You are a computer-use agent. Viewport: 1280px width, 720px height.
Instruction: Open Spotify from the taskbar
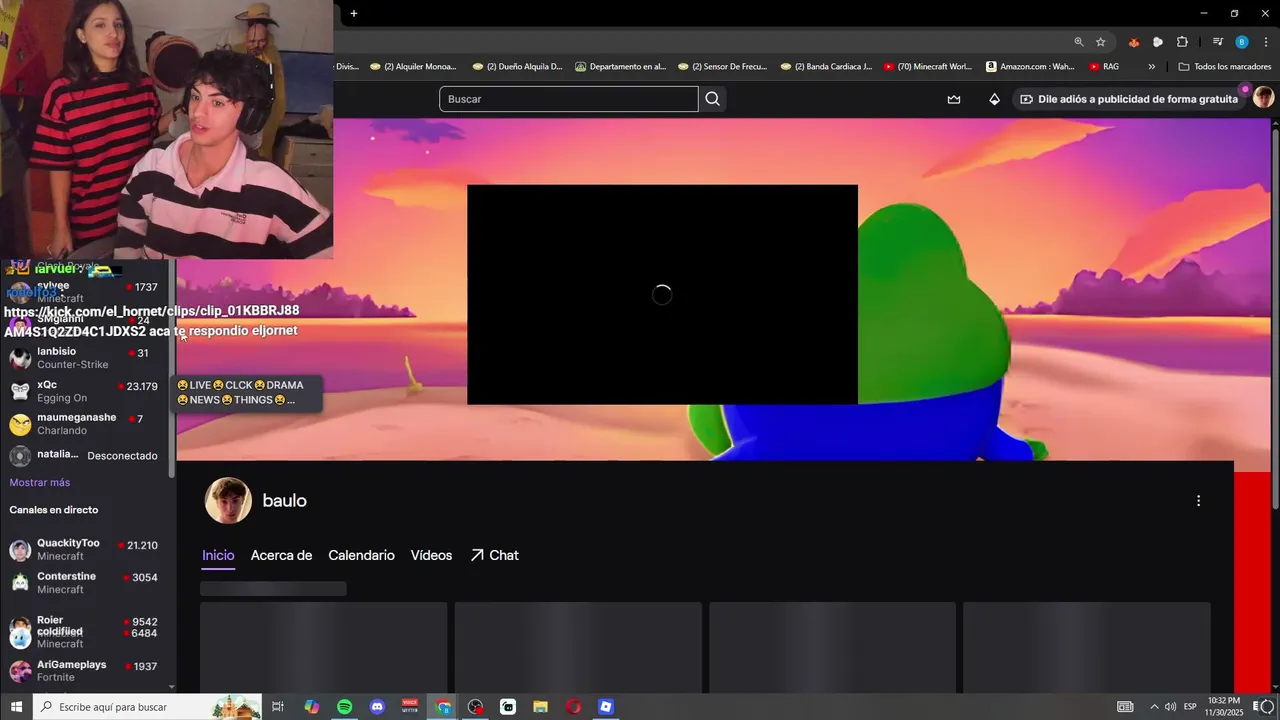click(344, 707)
